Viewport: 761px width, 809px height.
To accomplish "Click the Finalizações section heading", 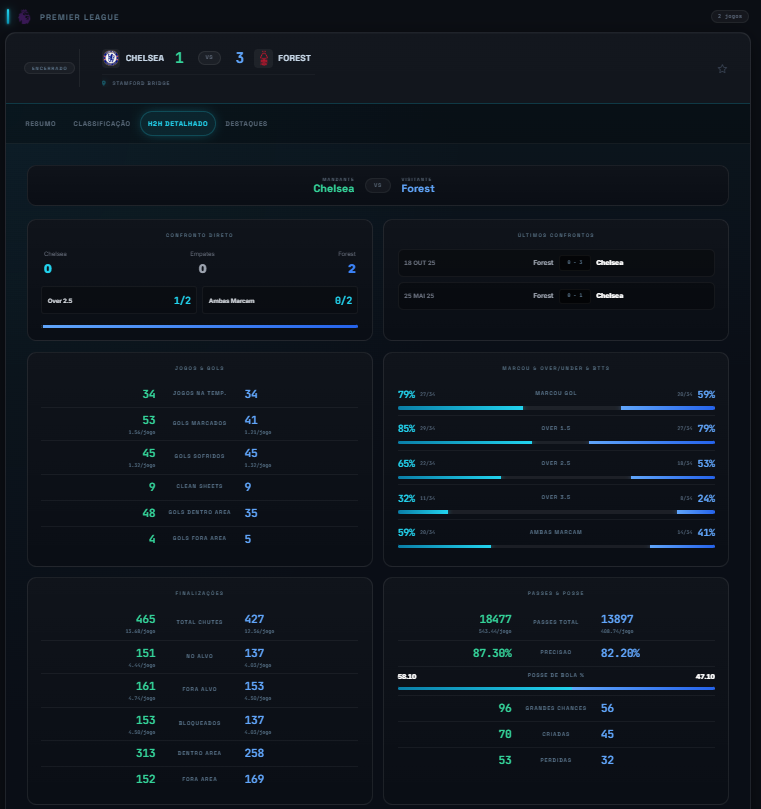I will coord(199,593).
